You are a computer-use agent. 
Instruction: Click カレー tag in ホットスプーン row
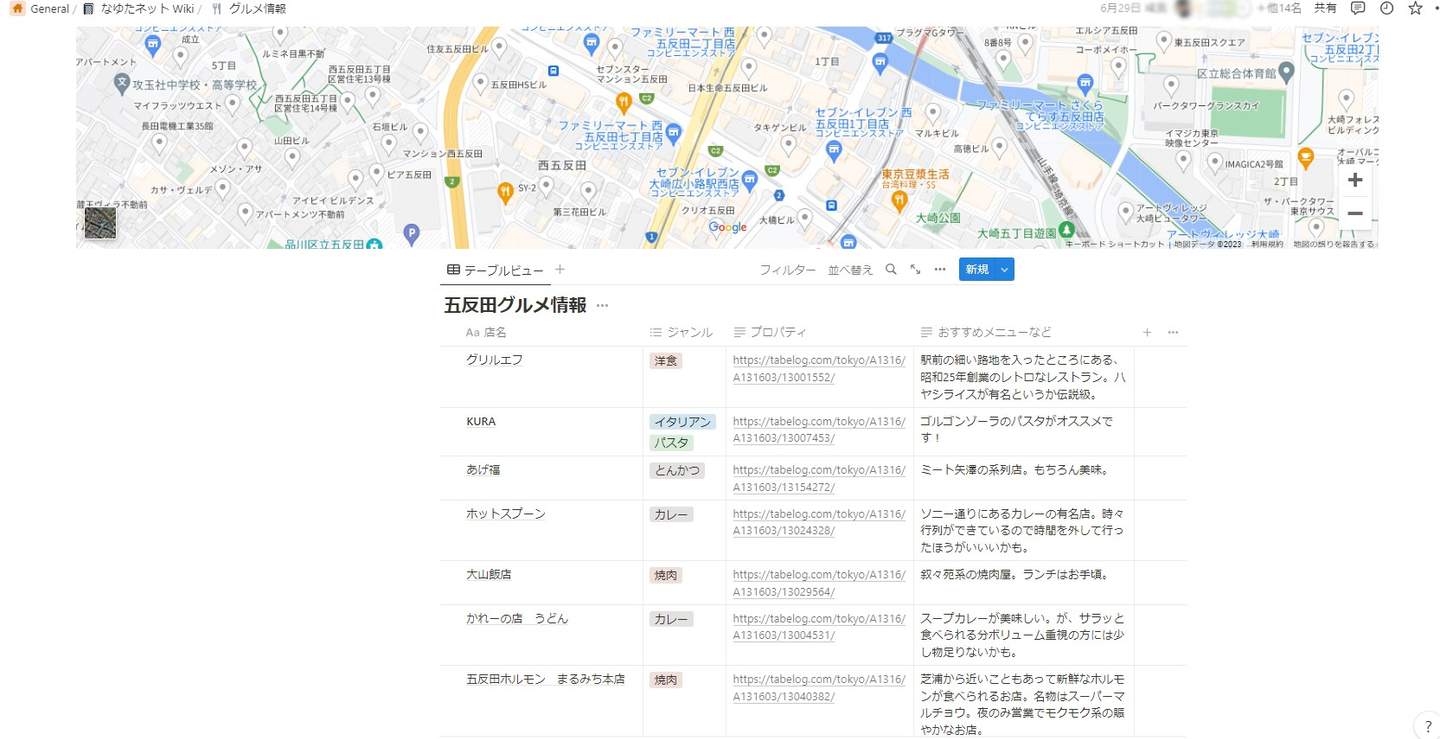(671, 514)
